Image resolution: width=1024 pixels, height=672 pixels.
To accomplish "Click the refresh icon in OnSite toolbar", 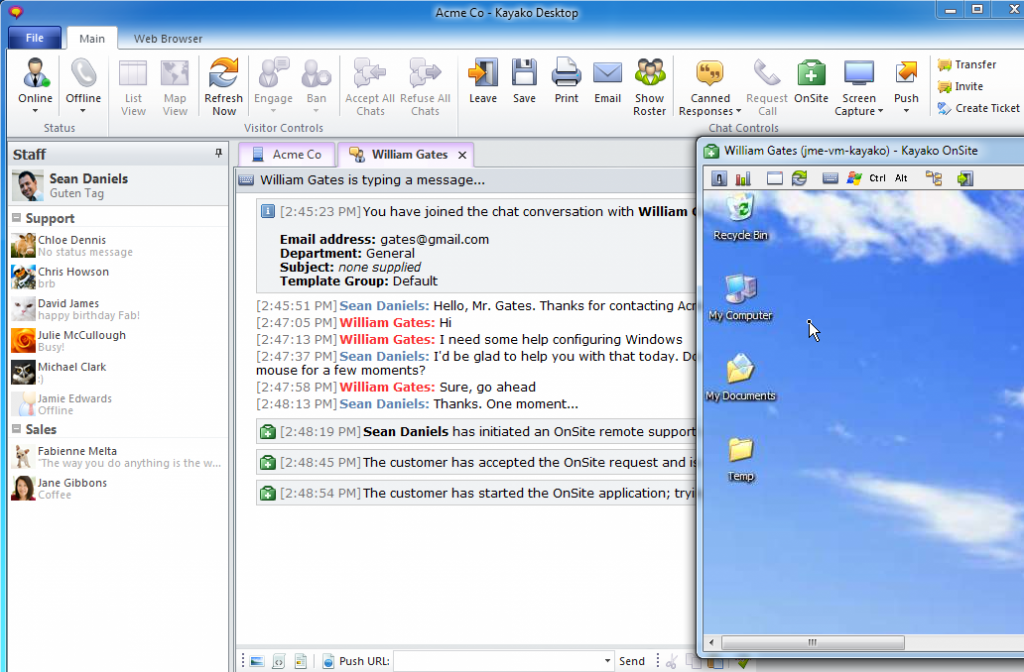I will [799, 178].
